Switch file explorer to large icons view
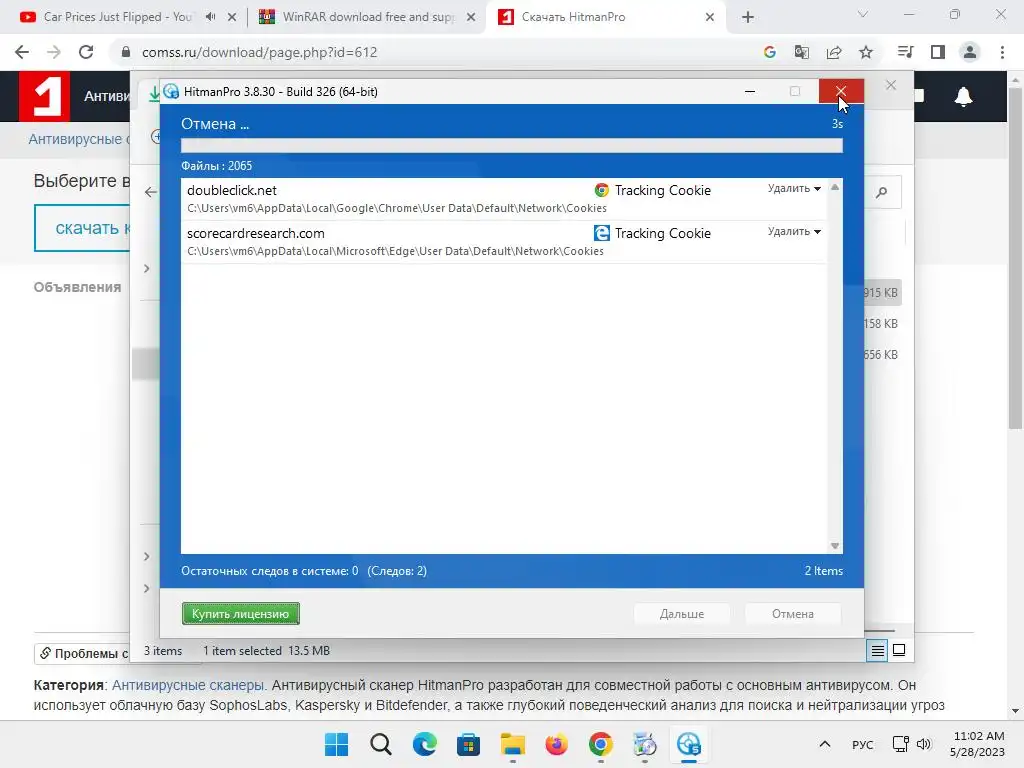This screenshot has width=1024, height=768. (899, 650)
